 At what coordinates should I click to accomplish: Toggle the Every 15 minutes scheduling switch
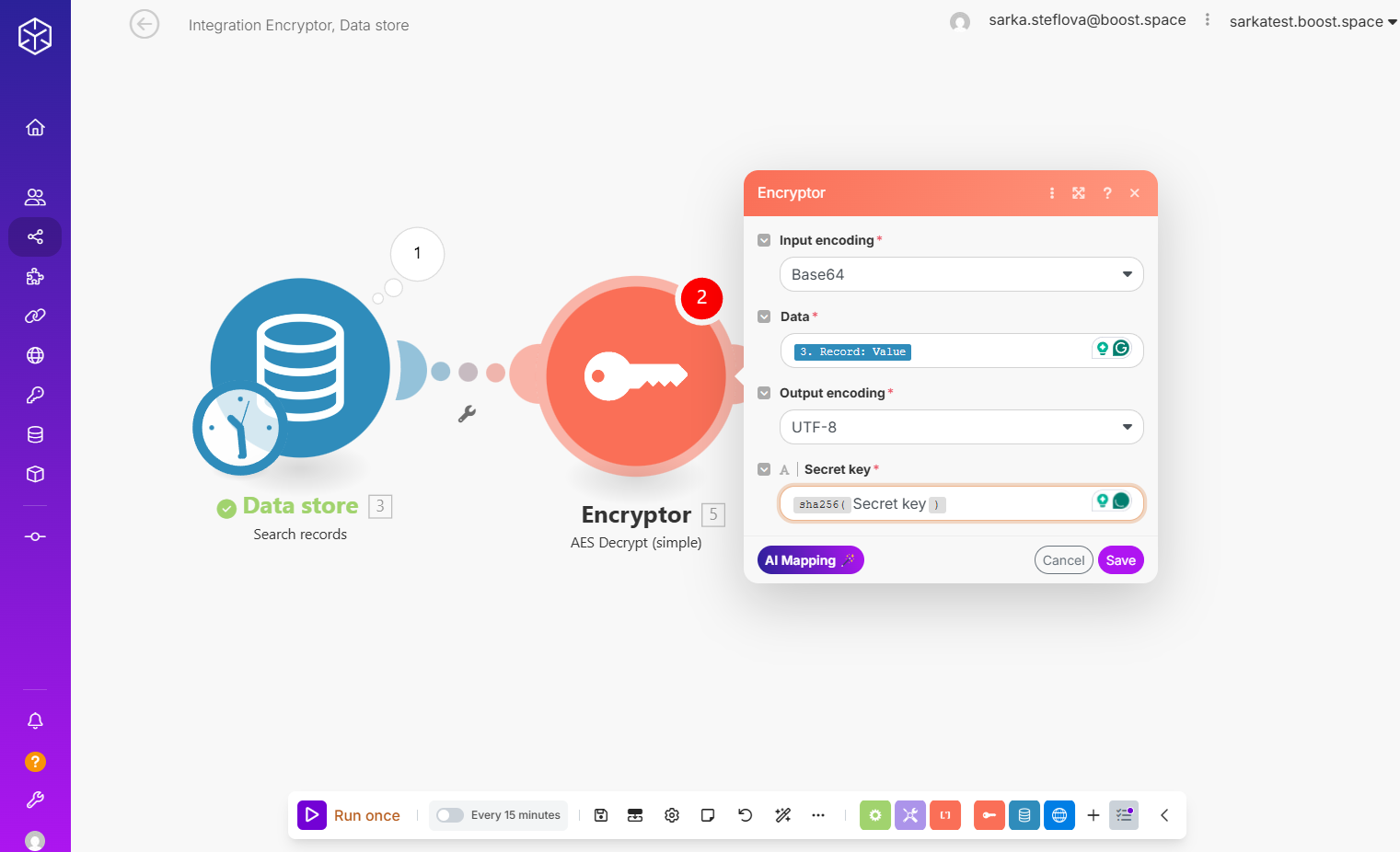tap(450, 815)
